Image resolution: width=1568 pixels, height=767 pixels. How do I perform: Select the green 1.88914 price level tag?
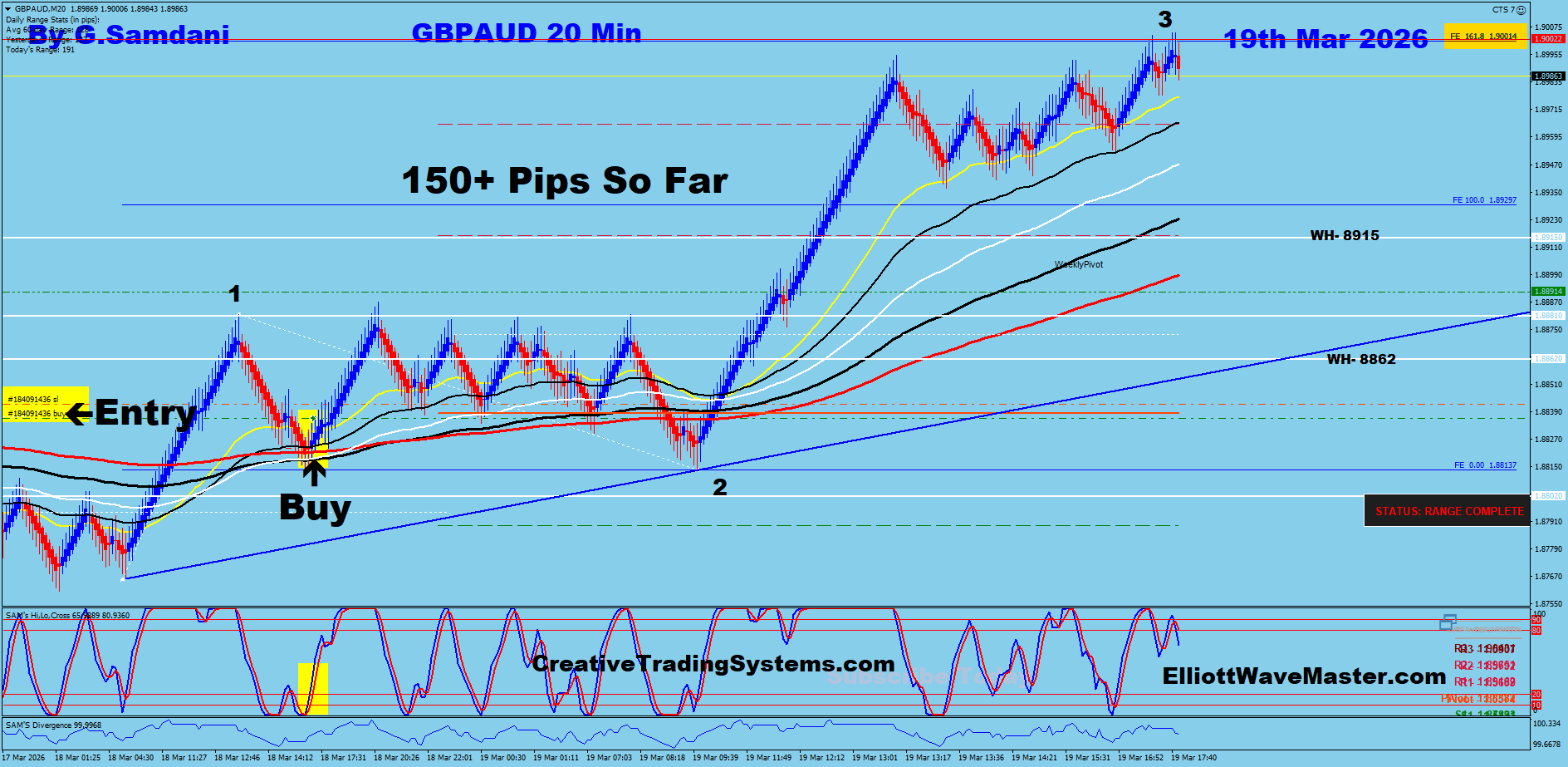[1547, 293]
